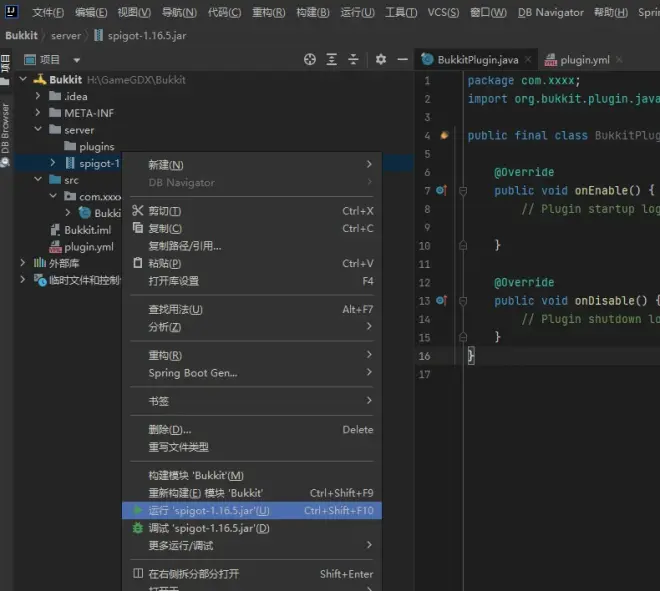Viewport: 660px width, 591px height.
Task: Click the server breadcrumb
Action: tap(66, 36)
